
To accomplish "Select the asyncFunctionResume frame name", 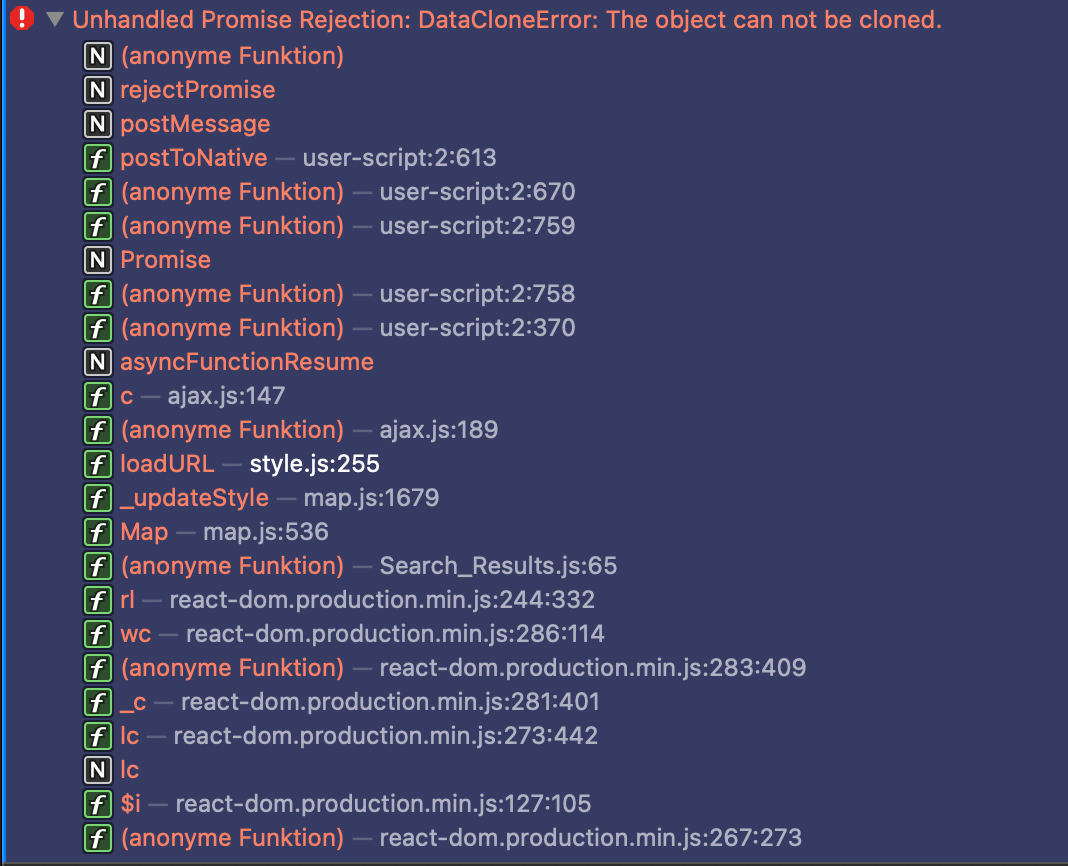I will [247, 362].
